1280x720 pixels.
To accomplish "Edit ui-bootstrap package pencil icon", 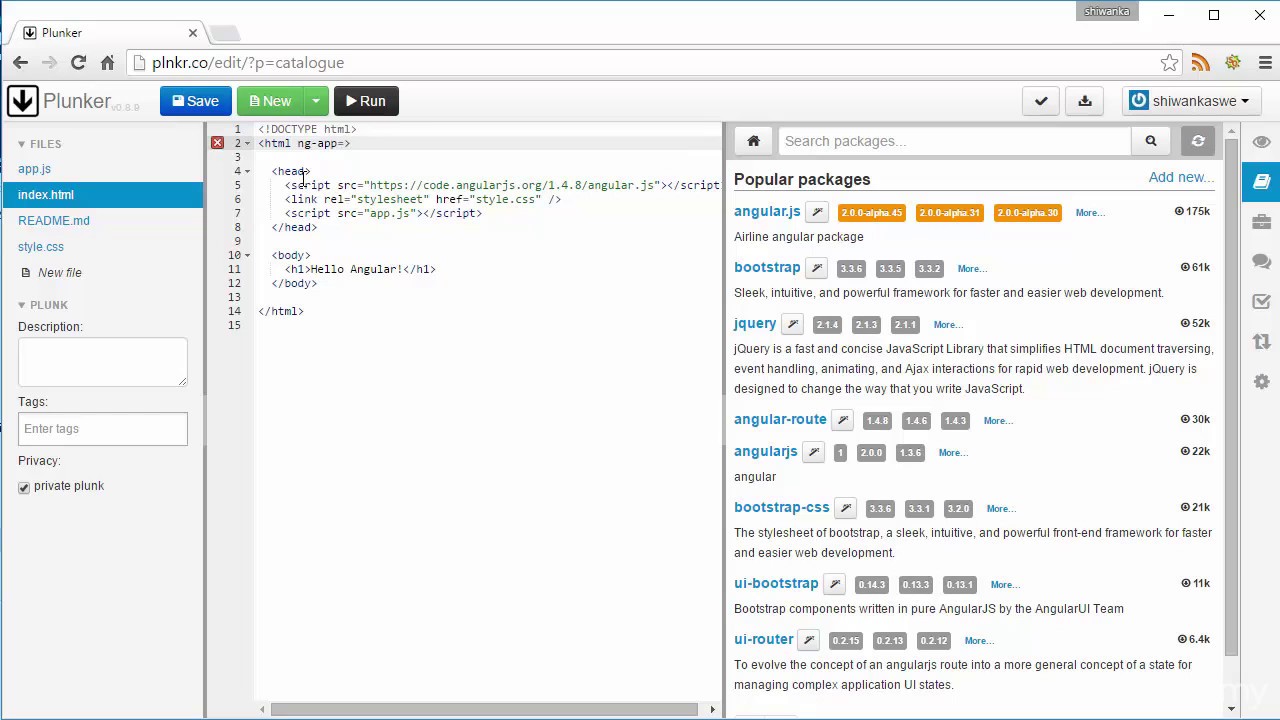I will coord(835,584).
